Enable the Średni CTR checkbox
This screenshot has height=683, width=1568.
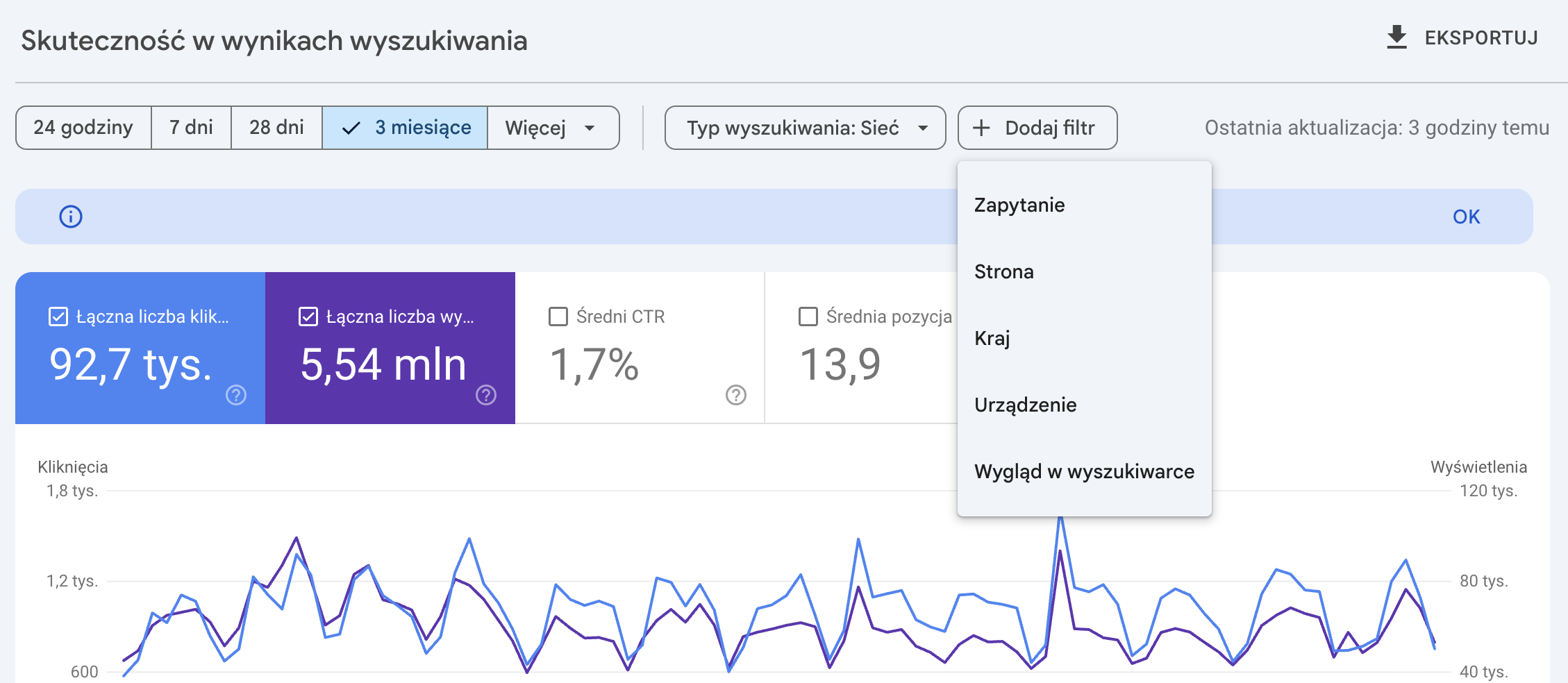point(558,317)
